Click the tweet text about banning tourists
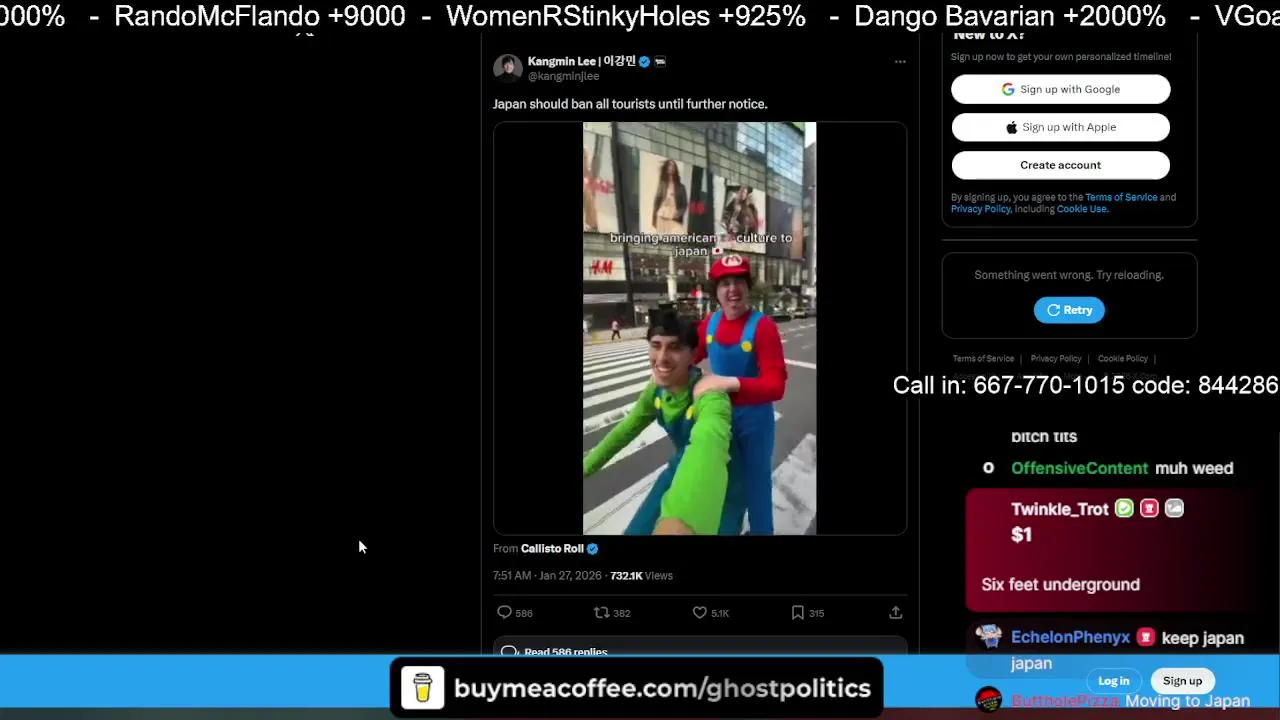The width and height of the screenshot is (1280, 720). point(630,104)
